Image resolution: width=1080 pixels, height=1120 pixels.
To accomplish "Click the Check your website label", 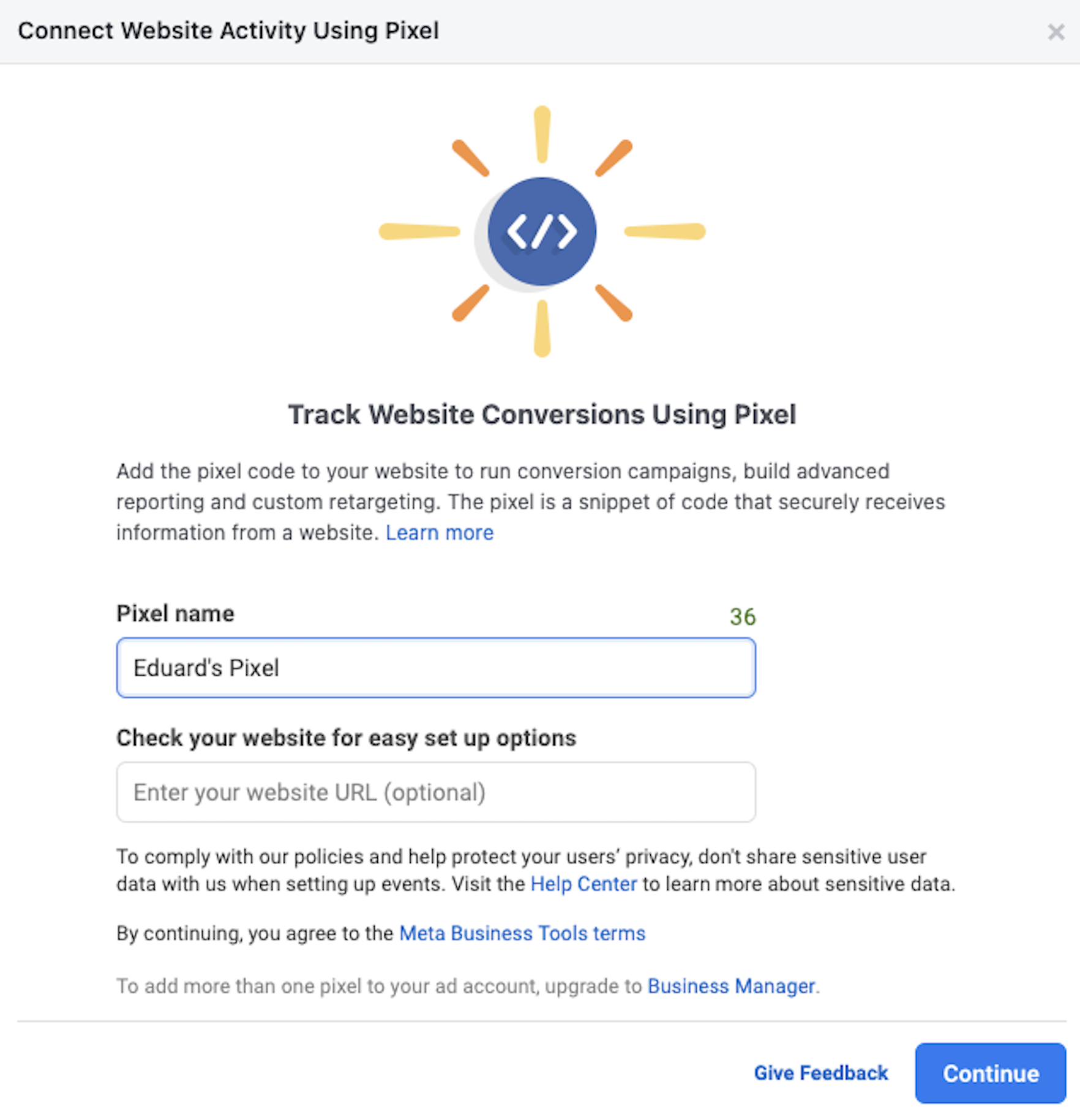I will [346, 737].
